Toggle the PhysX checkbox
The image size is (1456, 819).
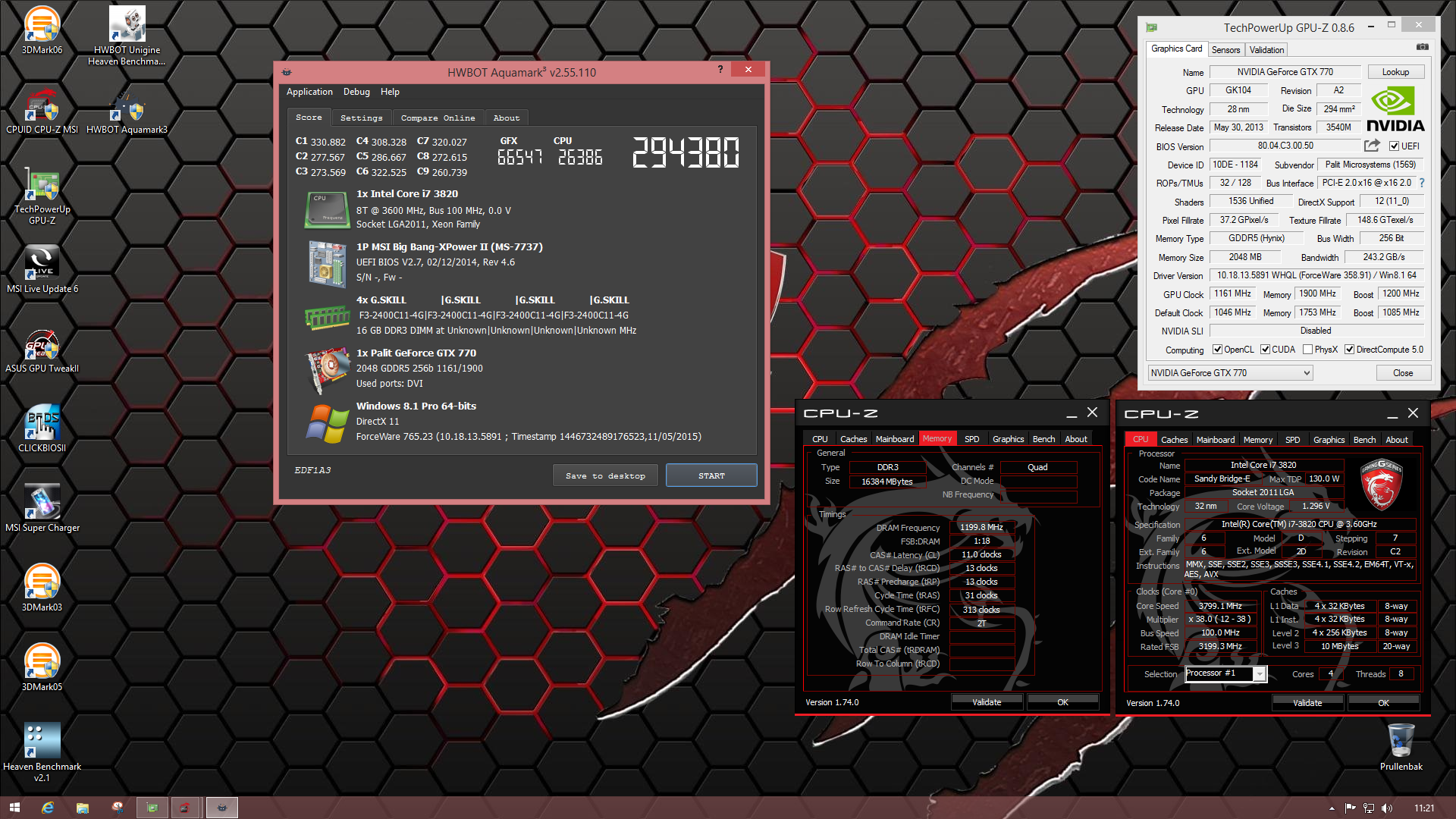[1307, 350]
